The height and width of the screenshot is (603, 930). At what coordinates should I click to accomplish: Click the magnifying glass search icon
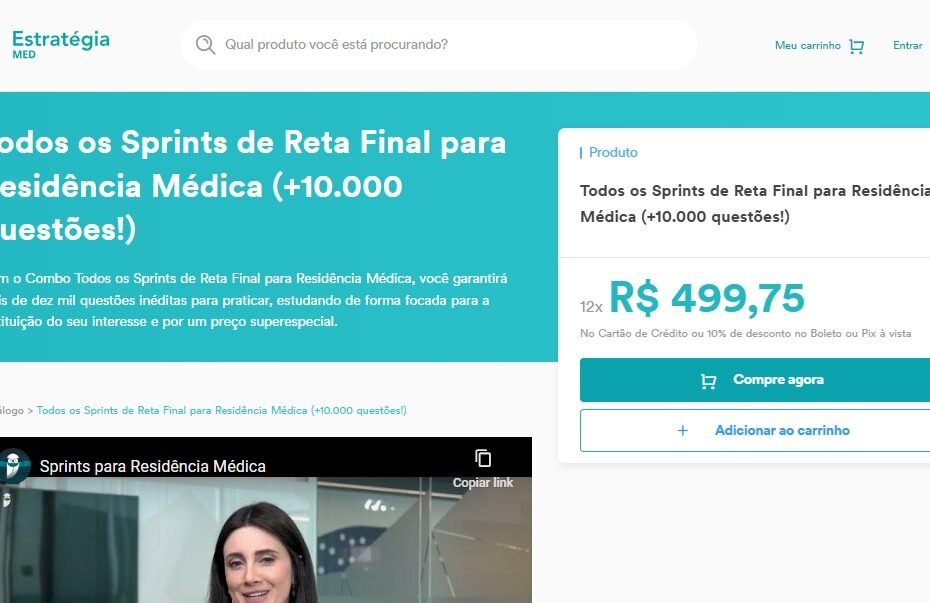click(x=205, y=44)
